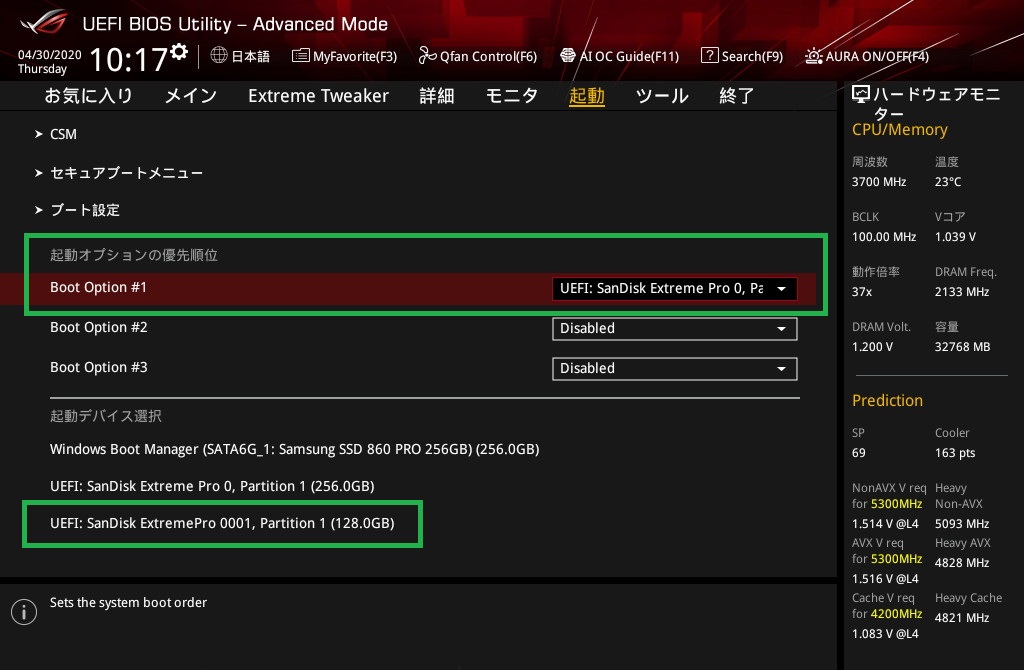This screenshot has height=670, width=1024.
Task: Boot from SanDisk ExtremePro 0001 128.0GB
Action: click(222, 523)
